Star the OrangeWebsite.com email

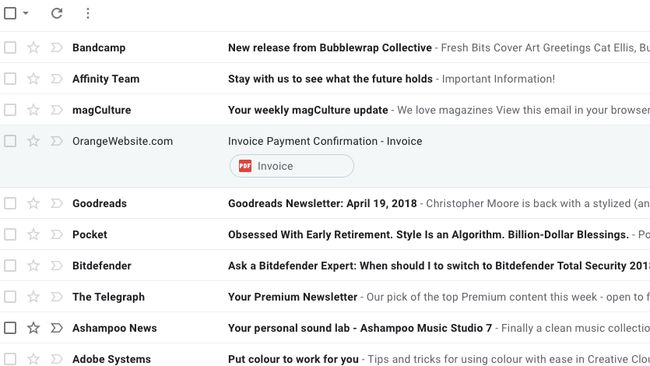[x=33, y=141]
